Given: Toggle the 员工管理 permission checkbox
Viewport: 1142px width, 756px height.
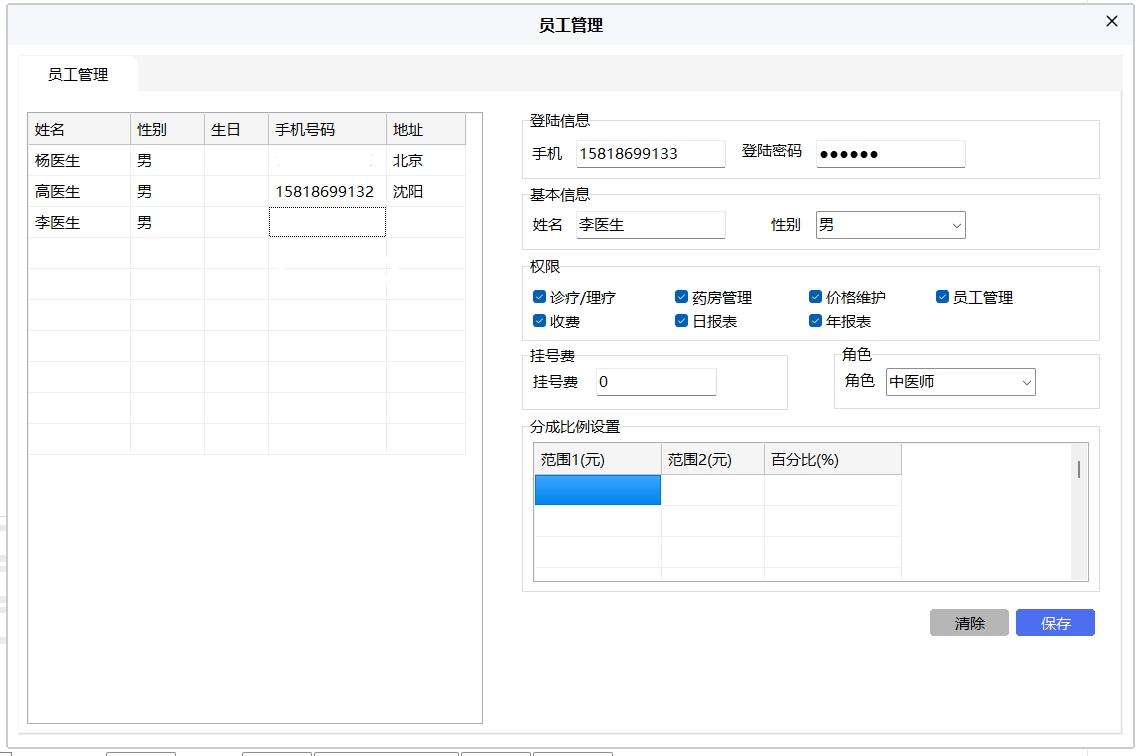Looking at the screenshot, I should 943,297.
